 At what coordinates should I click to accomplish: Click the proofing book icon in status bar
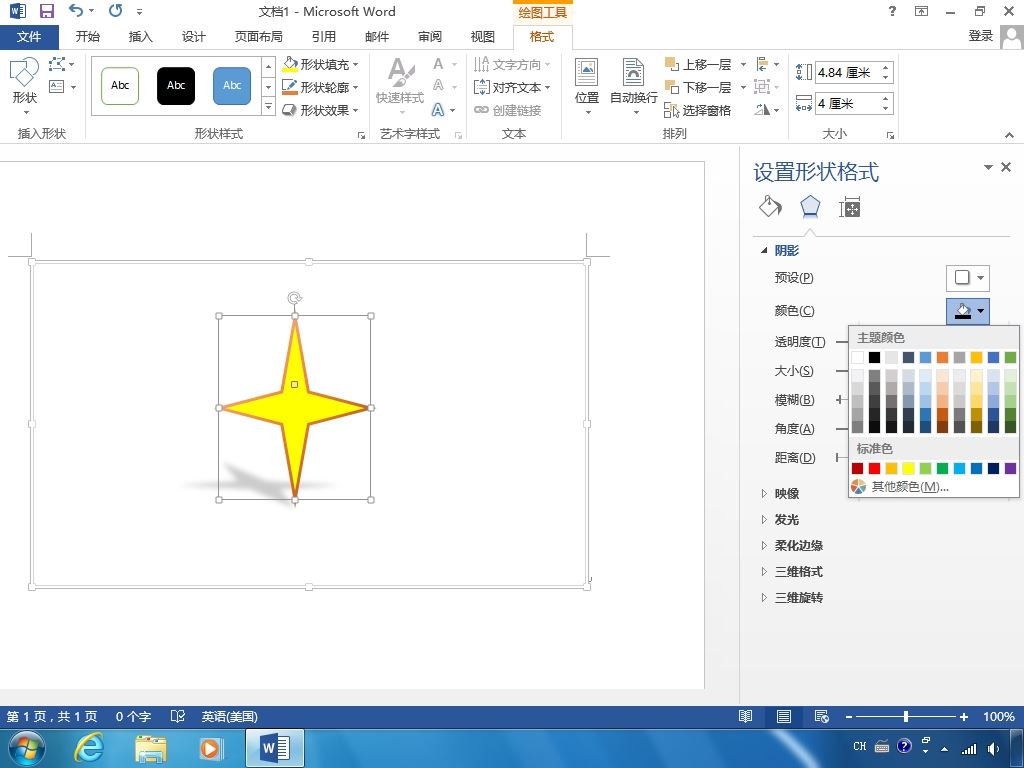coord(178,716)
